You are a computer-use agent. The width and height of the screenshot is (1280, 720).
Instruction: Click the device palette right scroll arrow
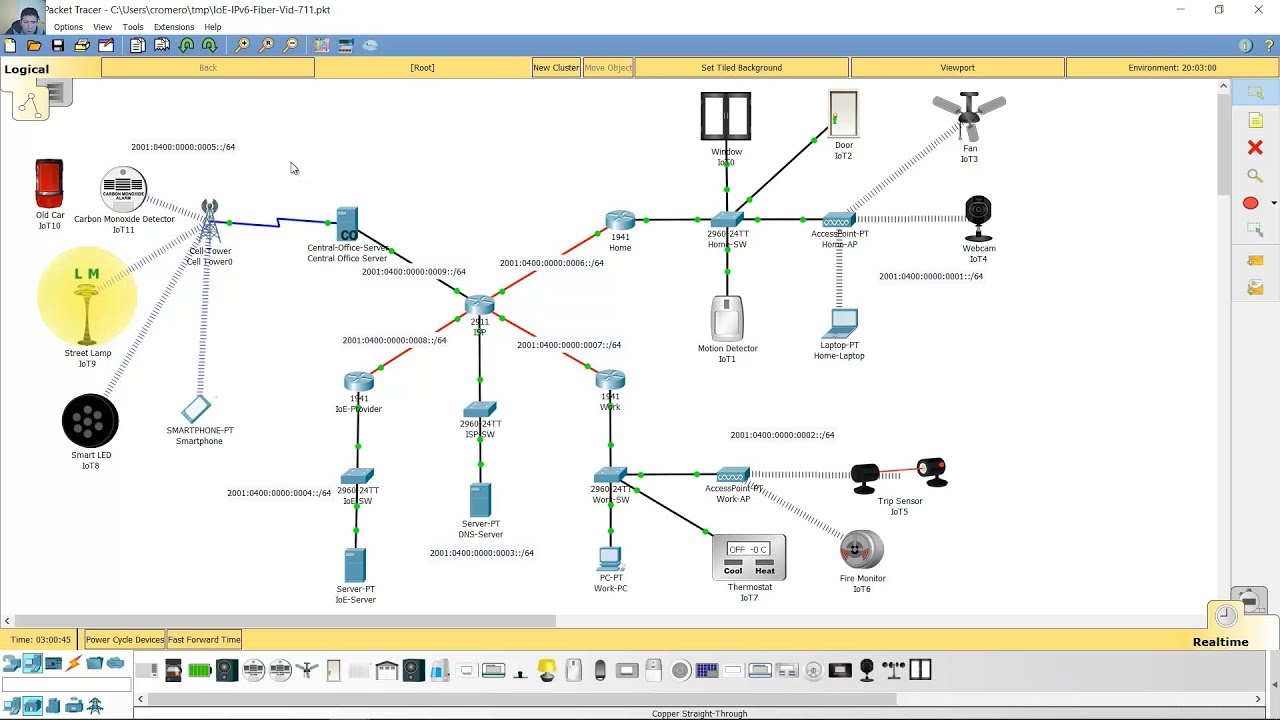(x=1259, y=699)
